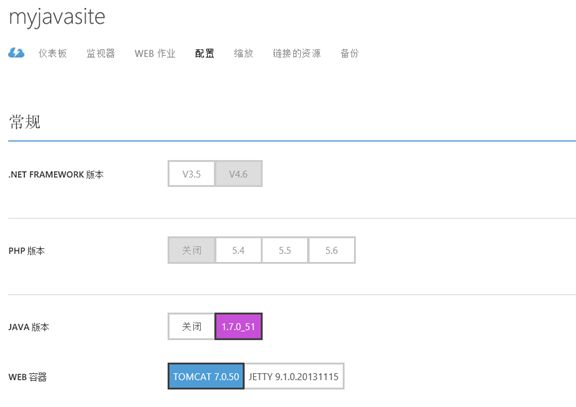Select JETTY 9.1.0.20131115 web container

pos(294,376)
